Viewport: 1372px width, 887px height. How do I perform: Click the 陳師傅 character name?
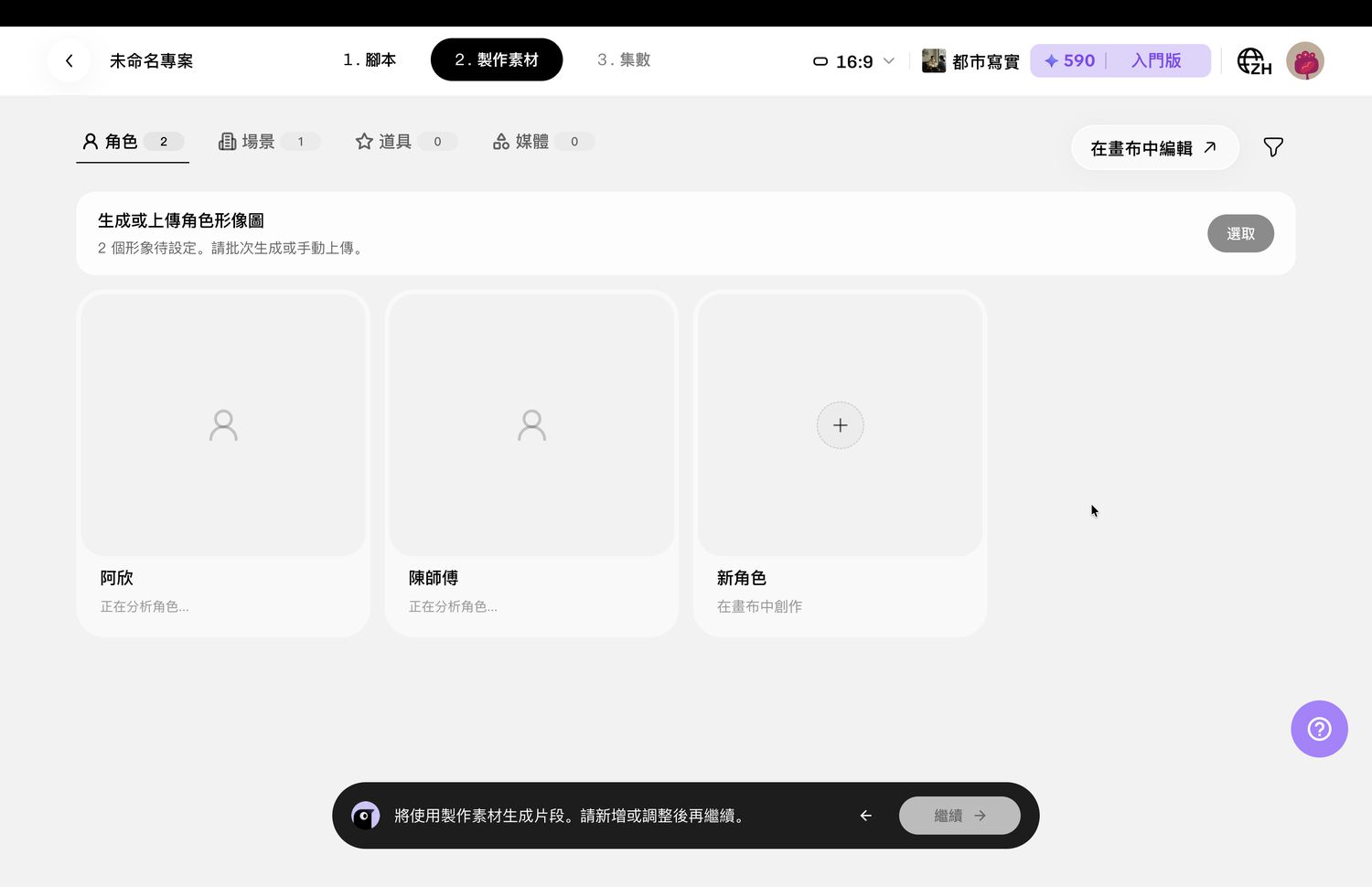pos(434,578)
